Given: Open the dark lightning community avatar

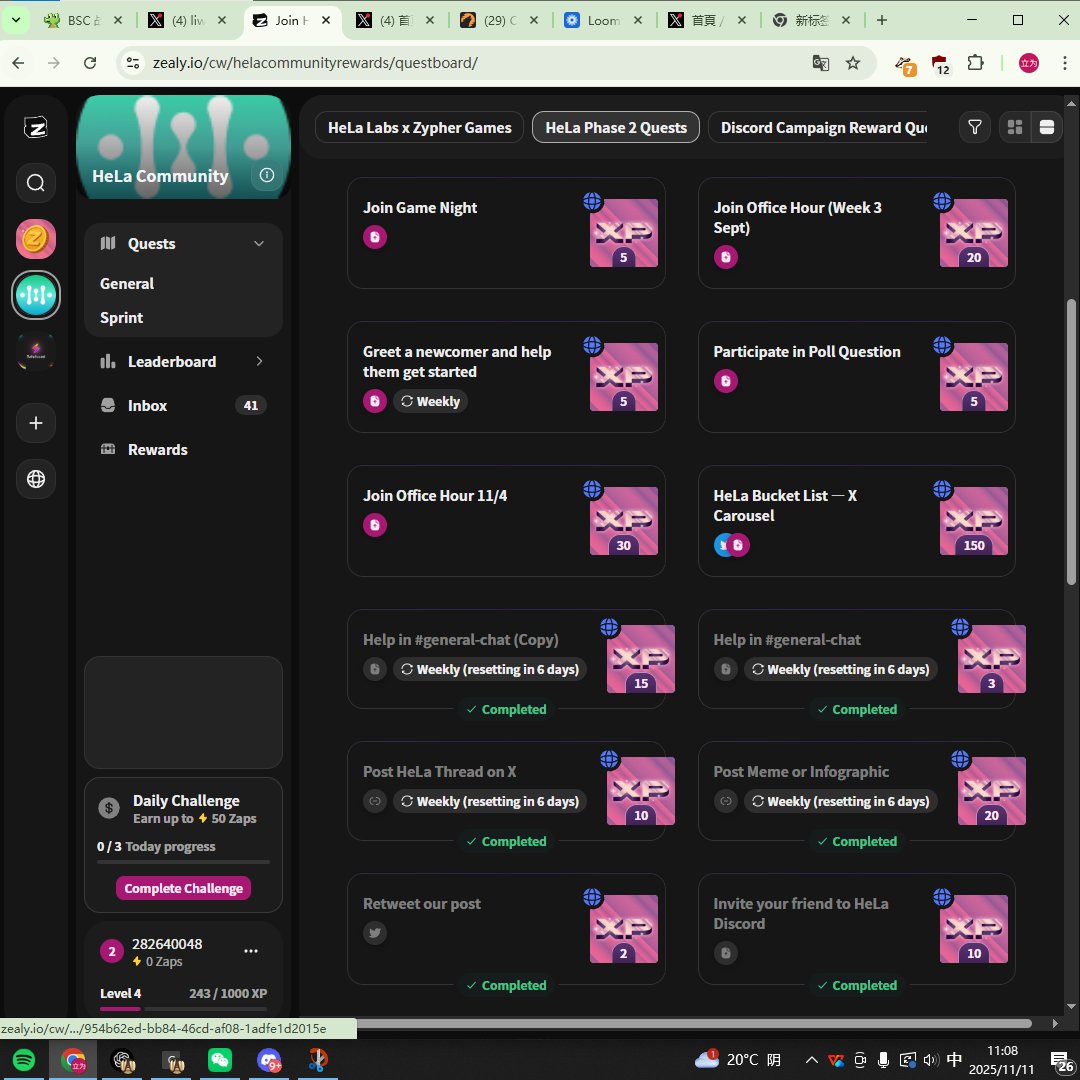Looking at the screenshot, I should [36, 352].
